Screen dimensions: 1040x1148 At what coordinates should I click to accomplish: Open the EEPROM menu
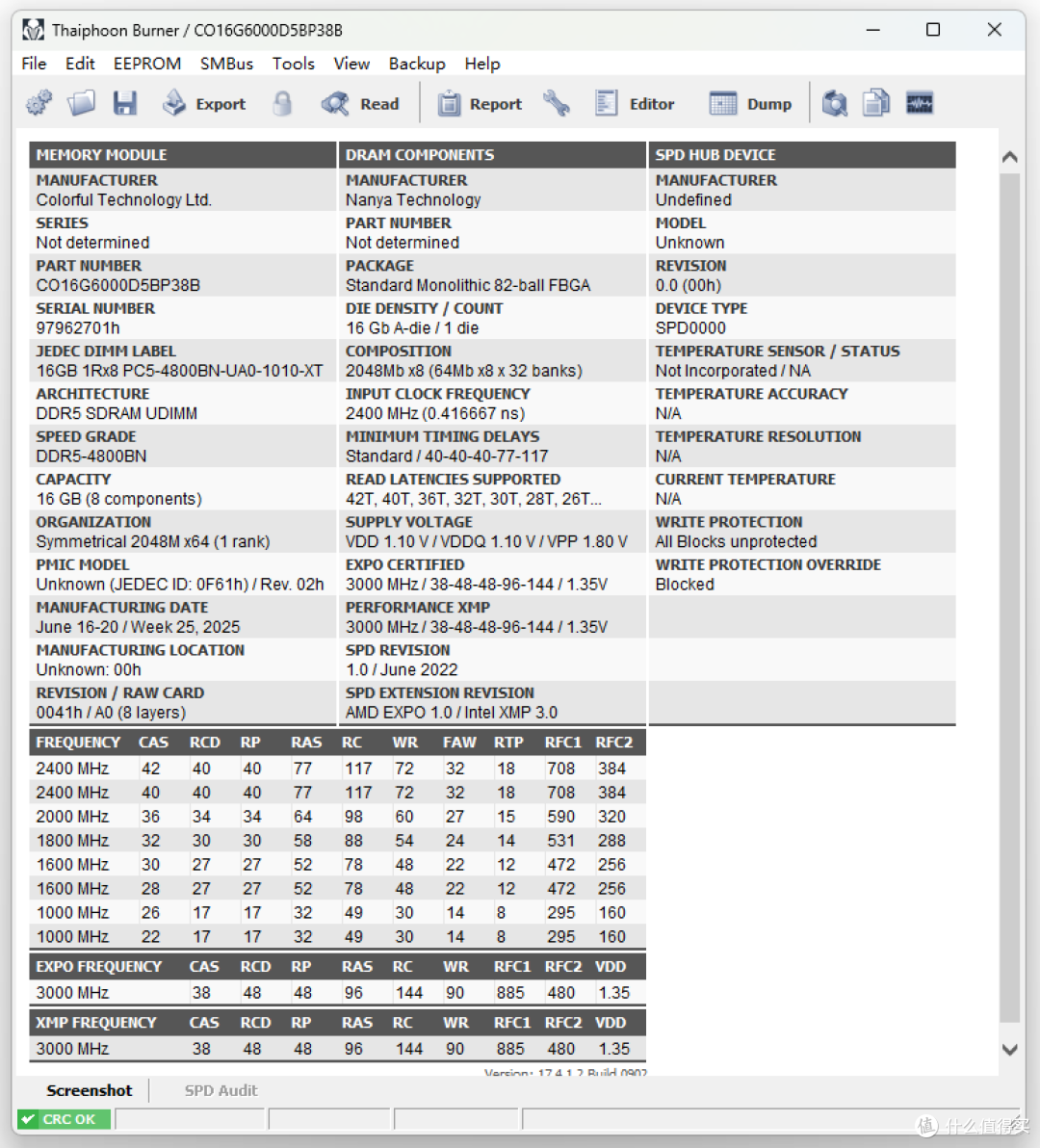point(147,64)
